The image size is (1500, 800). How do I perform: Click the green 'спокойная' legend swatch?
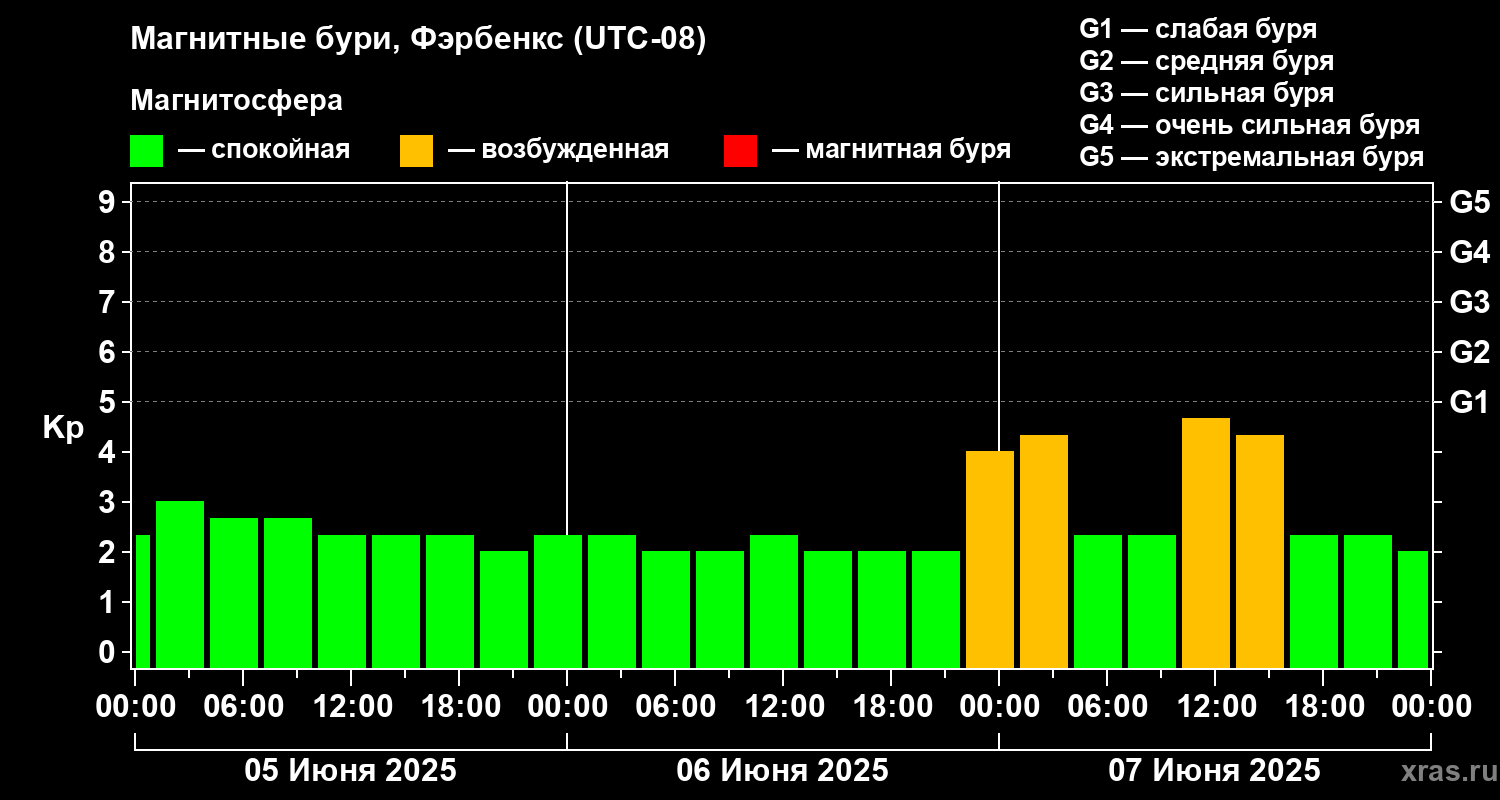(146, 151)
